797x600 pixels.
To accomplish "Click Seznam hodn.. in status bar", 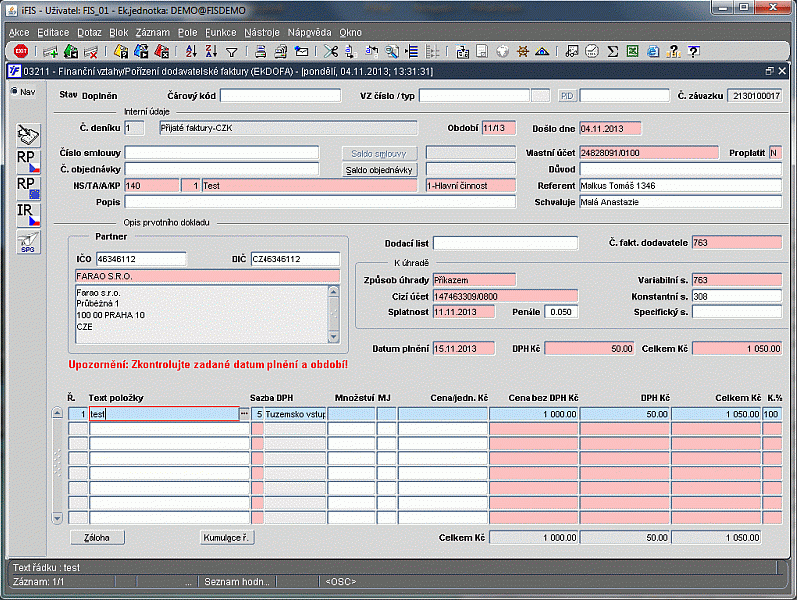I will point(237,582).
